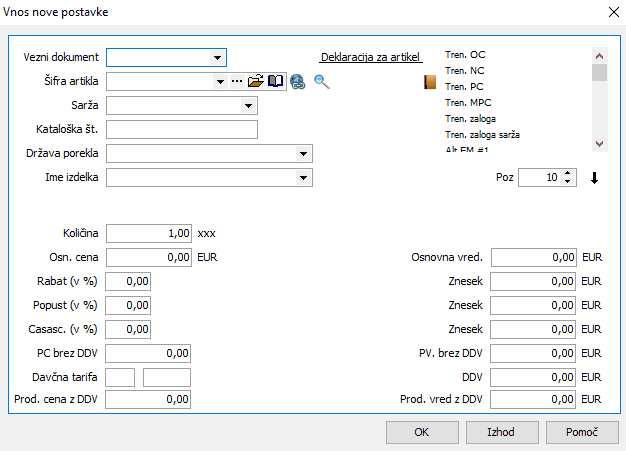Close the Vnos nove postavke dialog
The image size is (626, 451).
tap(614, 12)
